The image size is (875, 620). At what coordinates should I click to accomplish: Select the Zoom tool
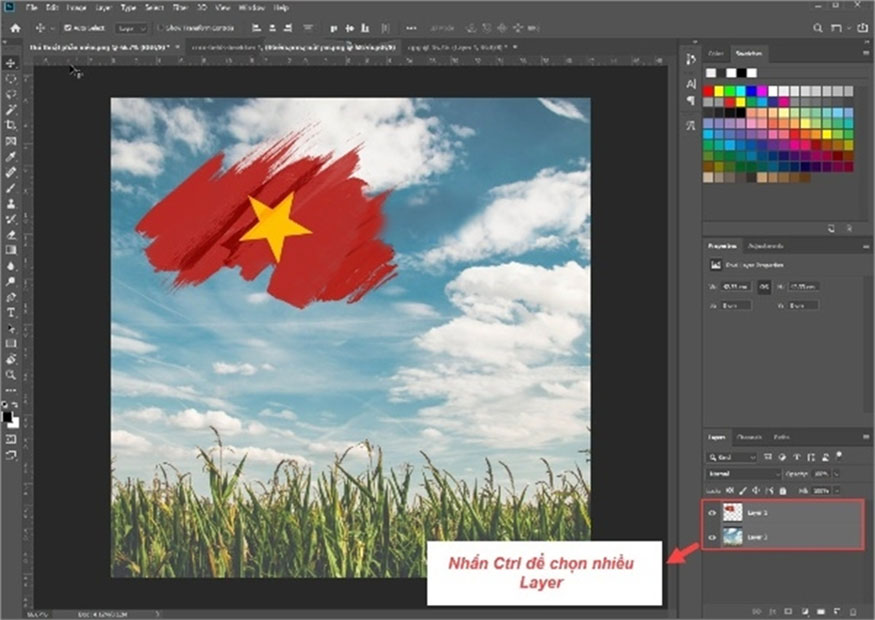(x=11, y=374)
